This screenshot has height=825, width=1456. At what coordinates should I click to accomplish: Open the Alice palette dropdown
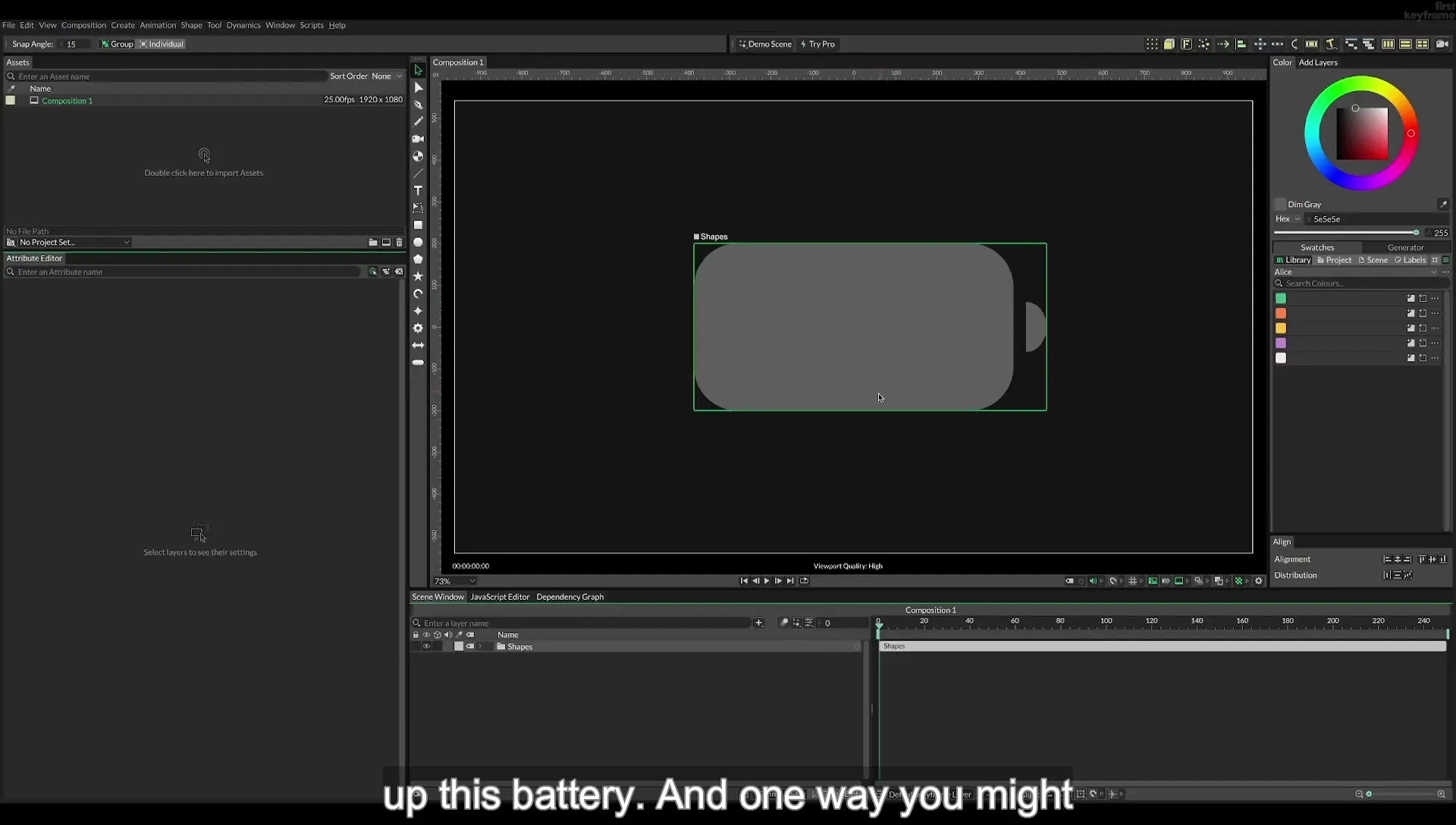1355,272
